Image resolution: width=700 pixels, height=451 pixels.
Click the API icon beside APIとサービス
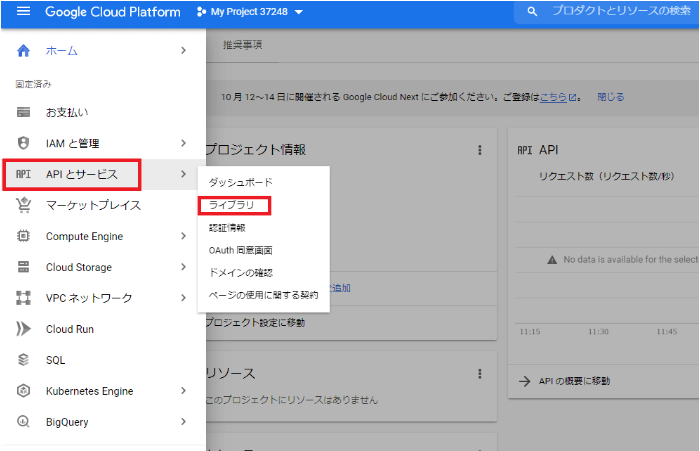(23, 174)
